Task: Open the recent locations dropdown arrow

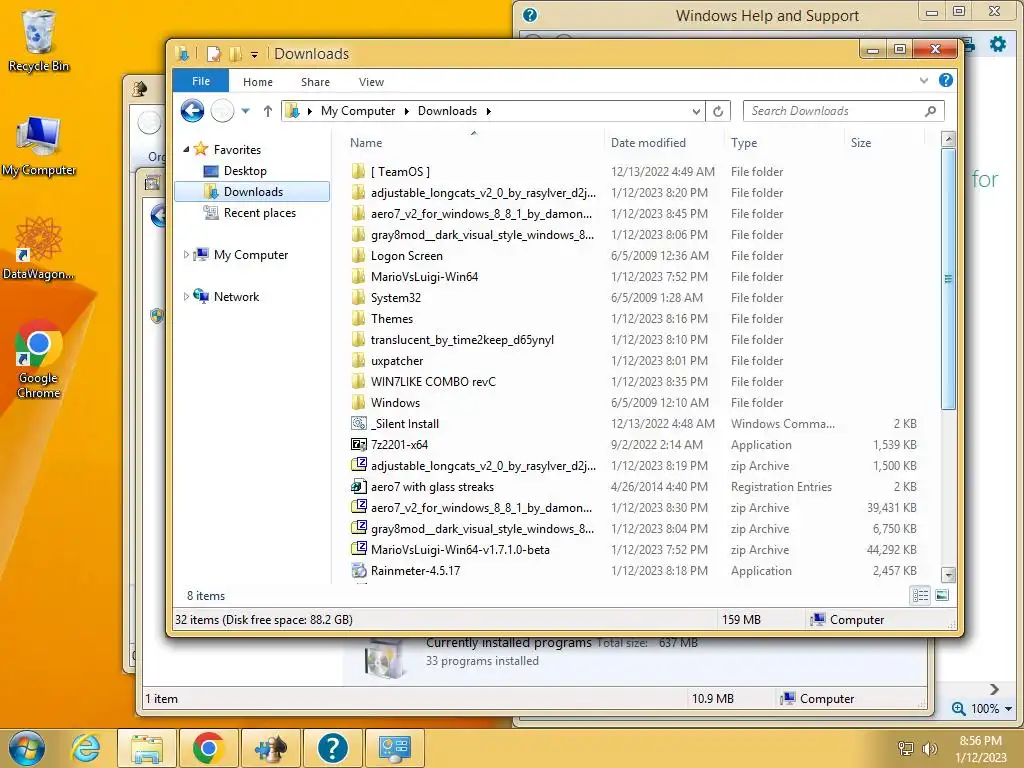Action: (x=246, y=111)
